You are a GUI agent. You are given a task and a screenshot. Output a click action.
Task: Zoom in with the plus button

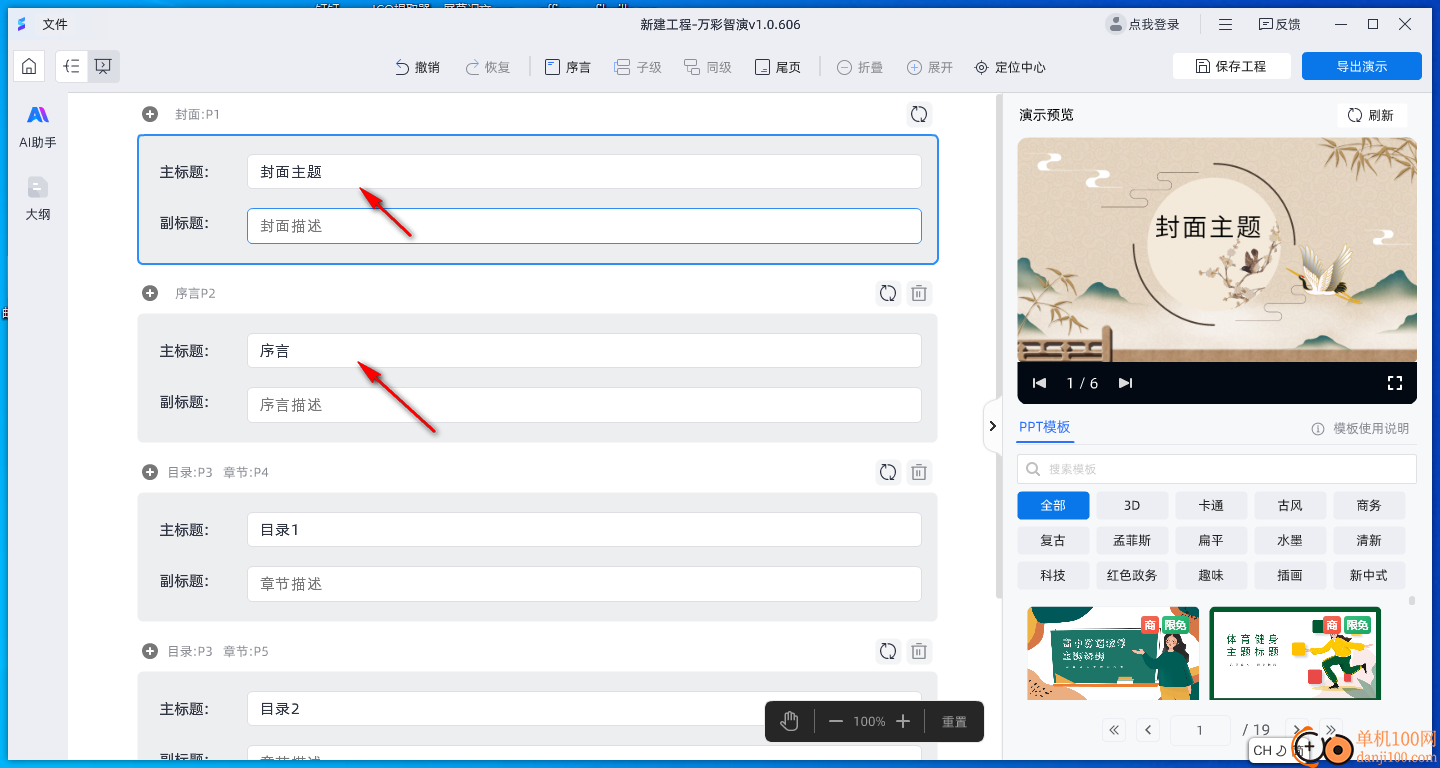click(903, 721)
